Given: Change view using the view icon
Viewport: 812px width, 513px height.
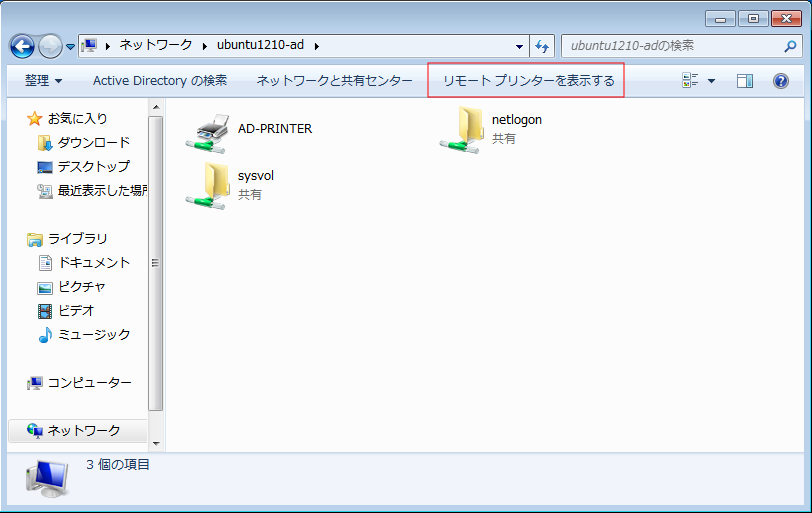Looking at the screenshot, I should click(x=690, y=80).
